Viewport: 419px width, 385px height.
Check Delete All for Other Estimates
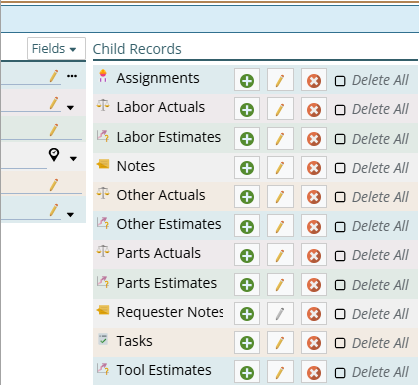click(x=340, y=227)
